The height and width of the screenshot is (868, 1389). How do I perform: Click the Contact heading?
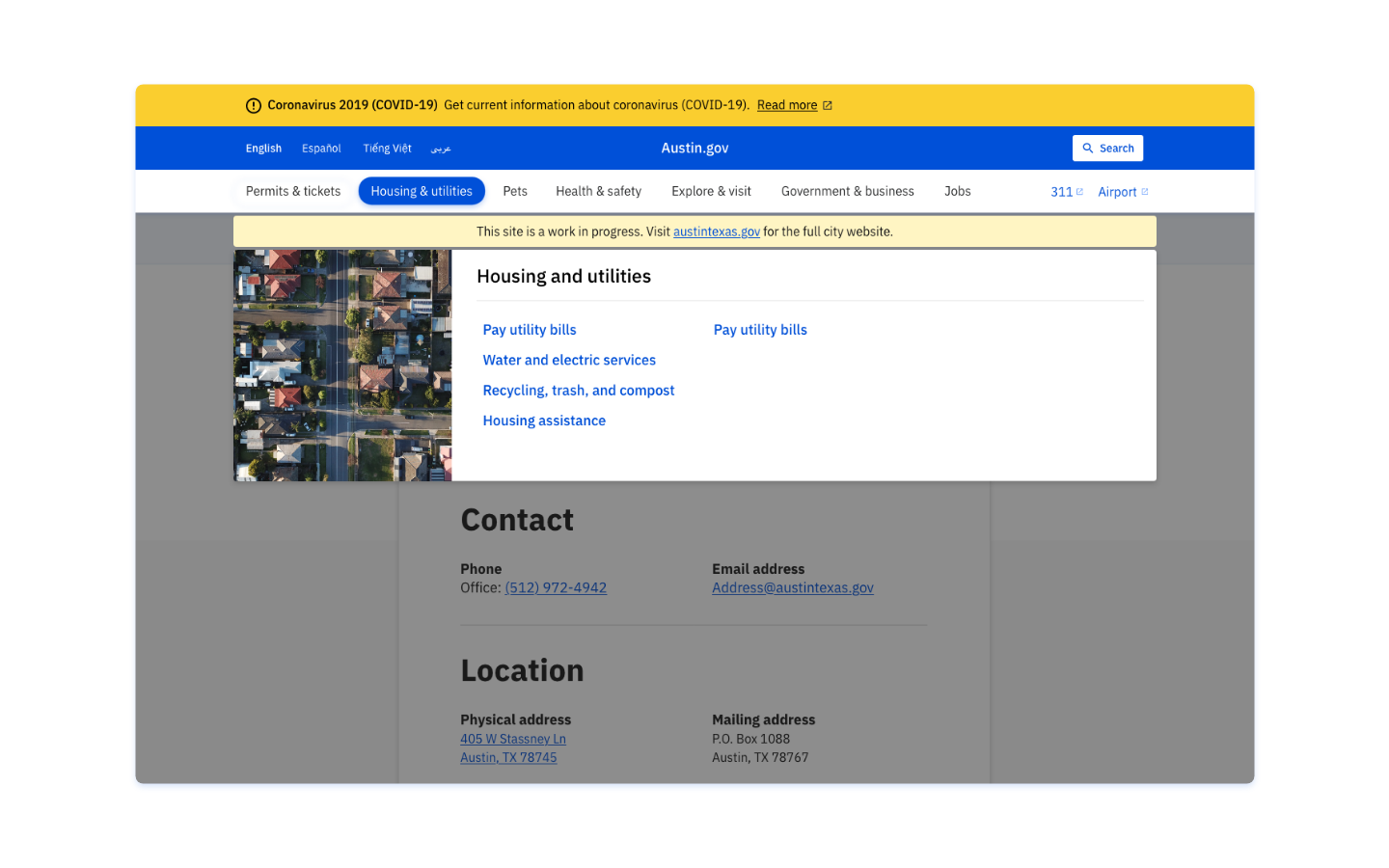click(517, 520)
